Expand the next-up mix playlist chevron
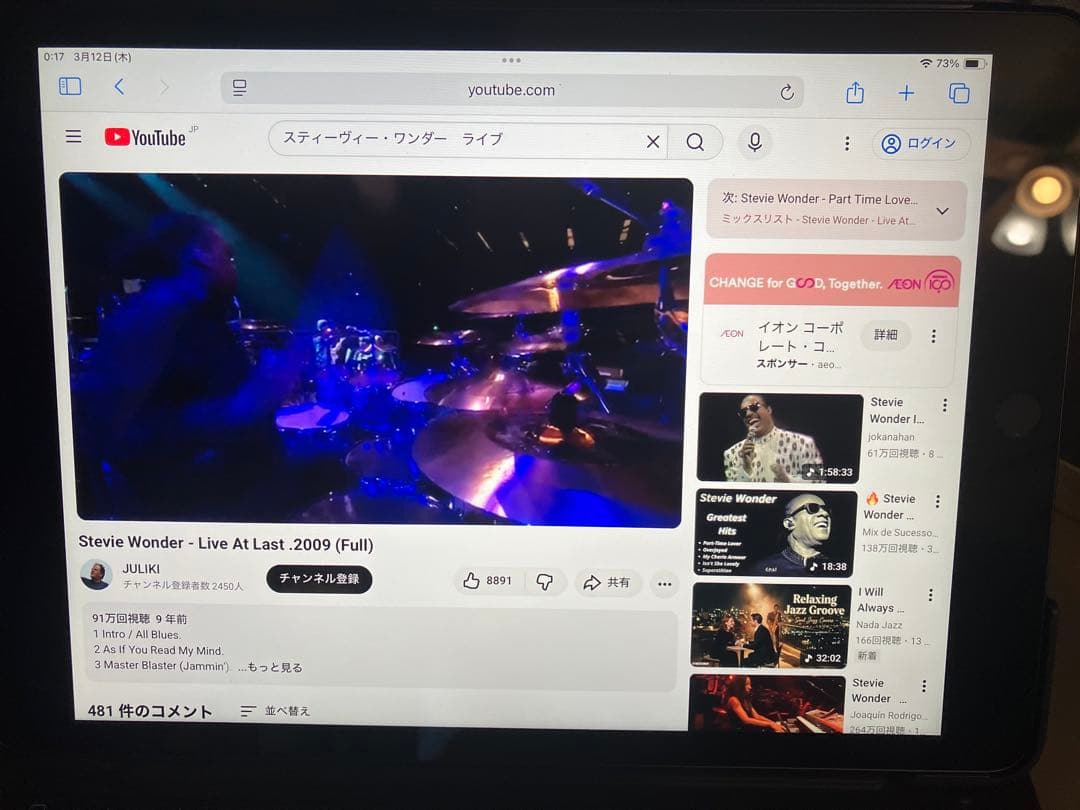The width and height of the screenshot is (1080, 810). click(x=942, y=211)
